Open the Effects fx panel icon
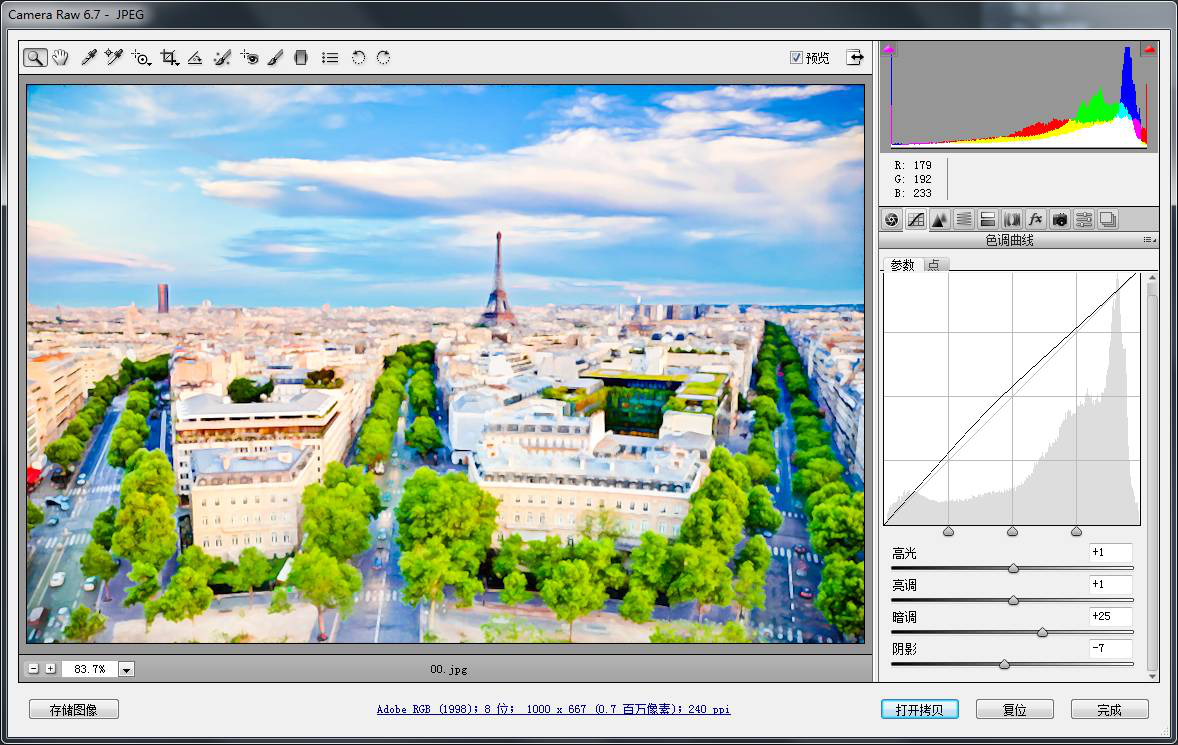The image size is (1178, 745). [x=1036, y=219]
